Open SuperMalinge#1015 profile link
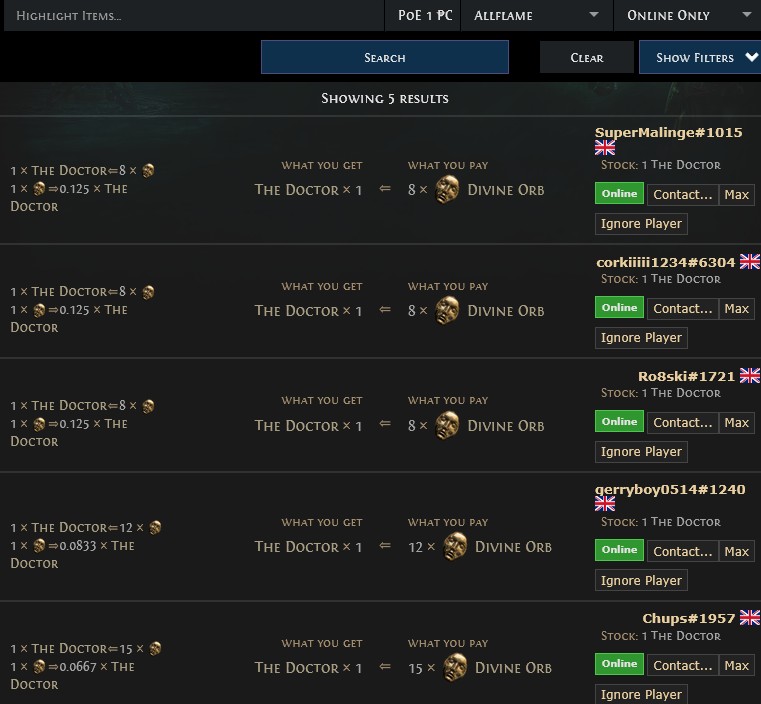The width and height of the screenshot is (761, 704). pos(668,132)
